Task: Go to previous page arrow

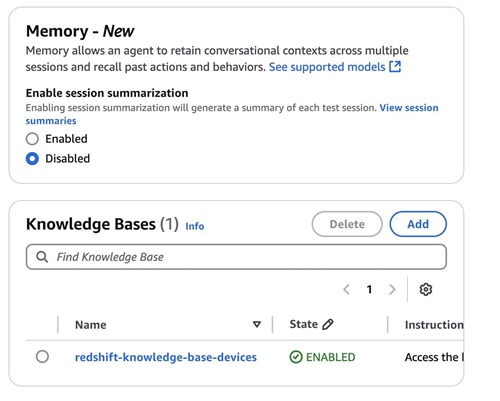Action: pos(346,289)
